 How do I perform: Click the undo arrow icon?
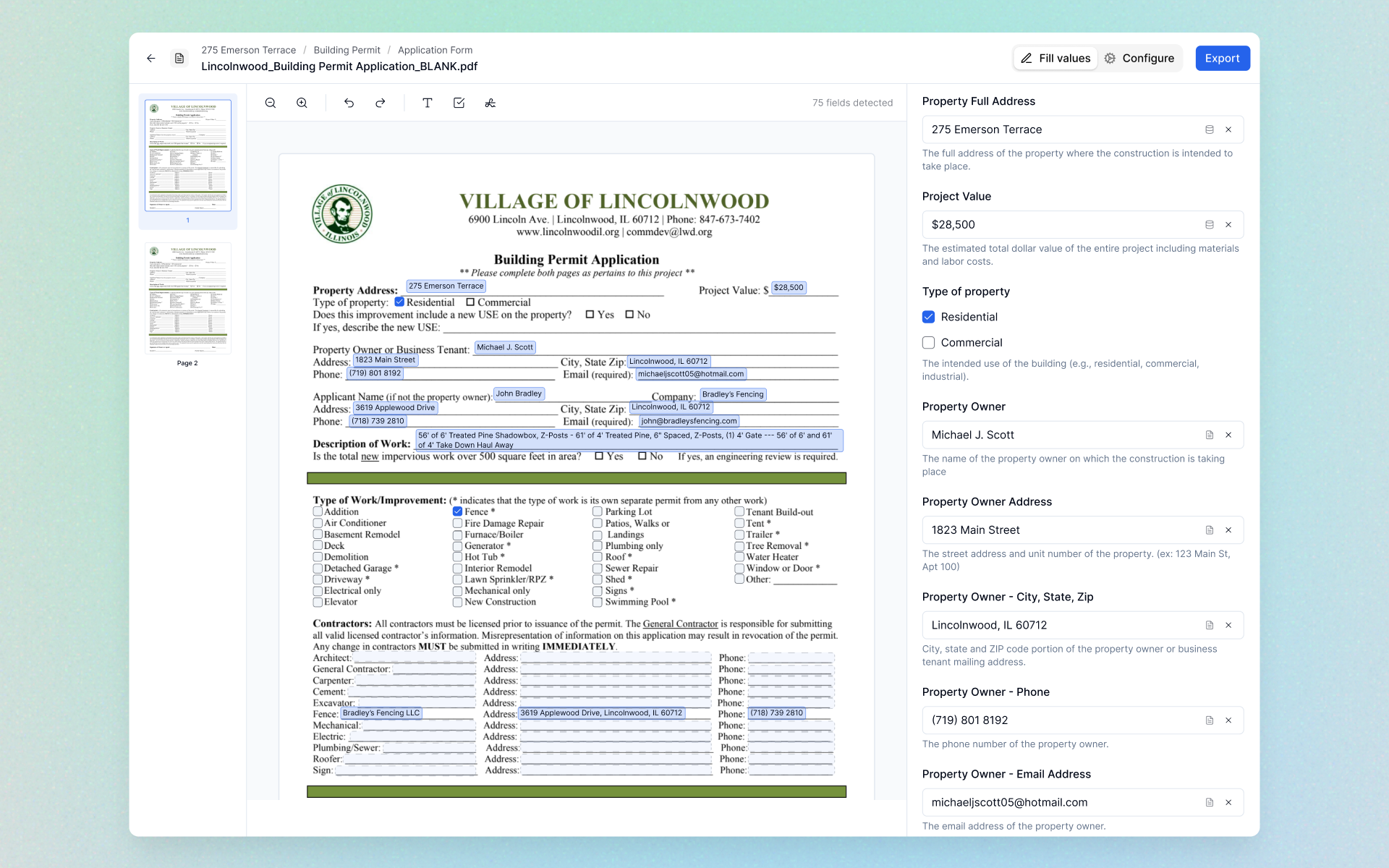[349, 103]
